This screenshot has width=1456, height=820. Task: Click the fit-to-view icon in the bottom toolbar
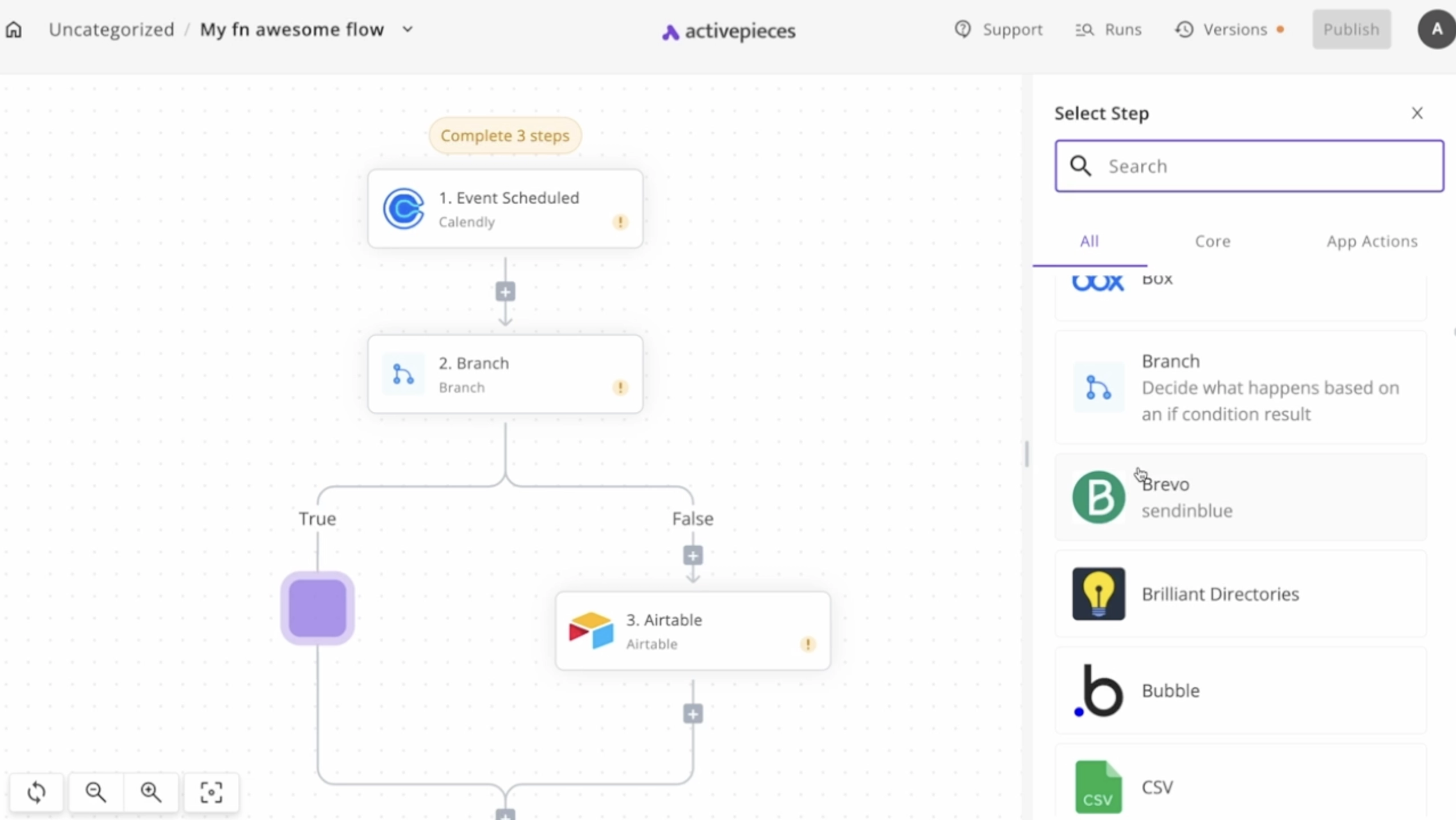(210, 792)
